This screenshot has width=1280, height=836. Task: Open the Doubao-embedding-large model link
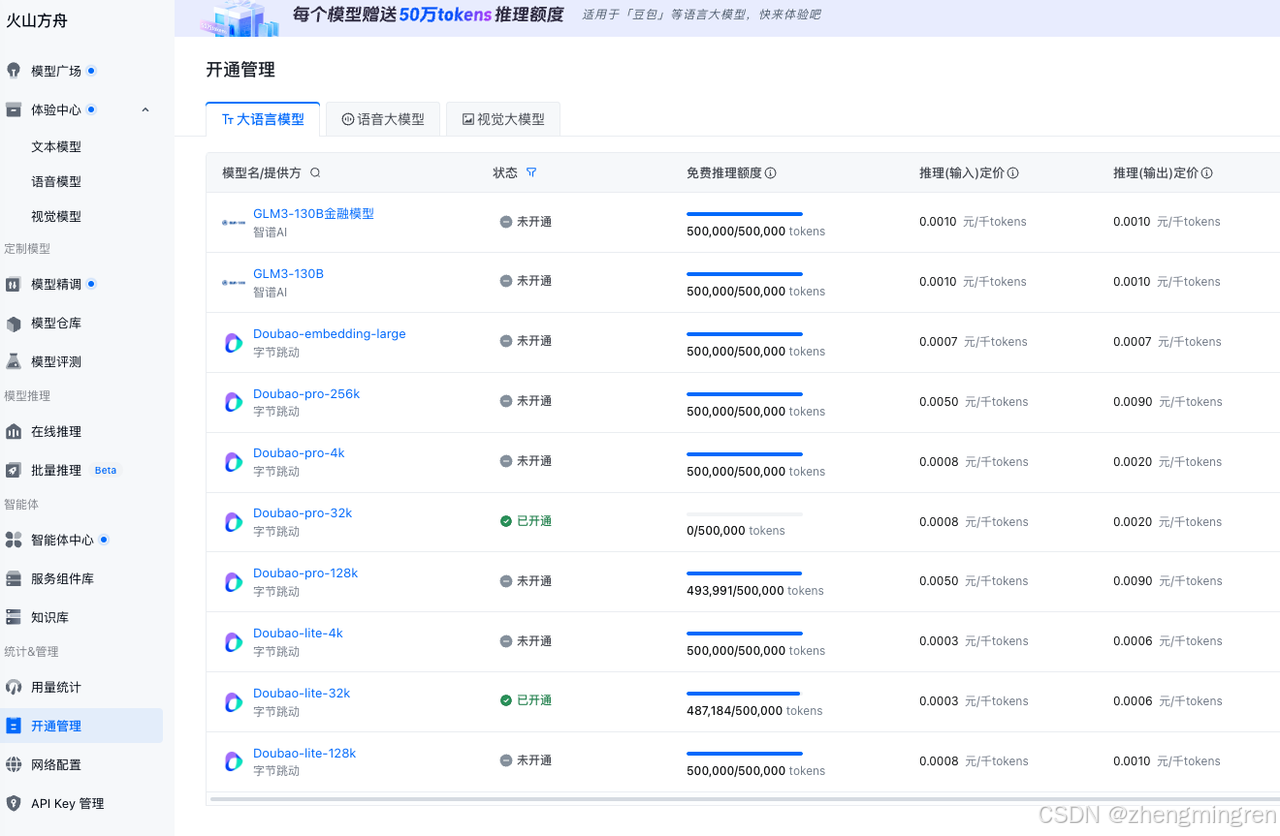[x=329, y=334]
